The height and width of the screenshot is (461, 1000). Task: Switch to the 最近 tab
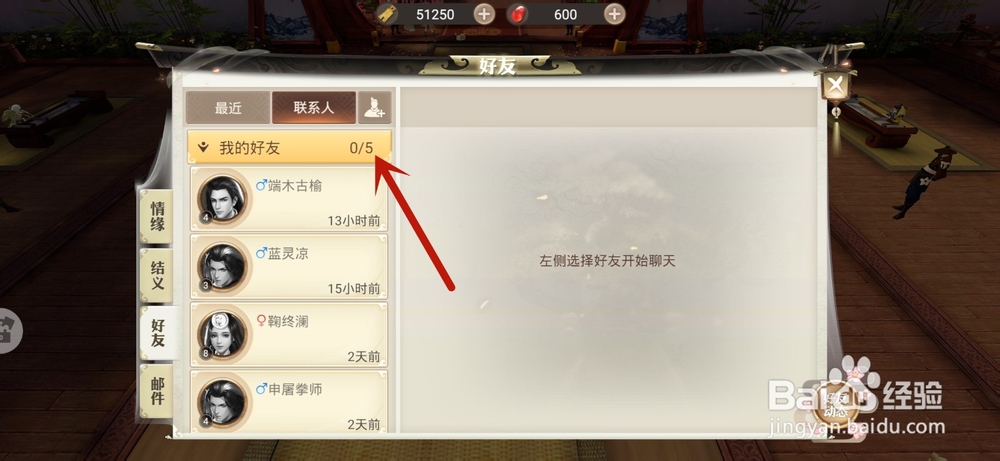228,108
